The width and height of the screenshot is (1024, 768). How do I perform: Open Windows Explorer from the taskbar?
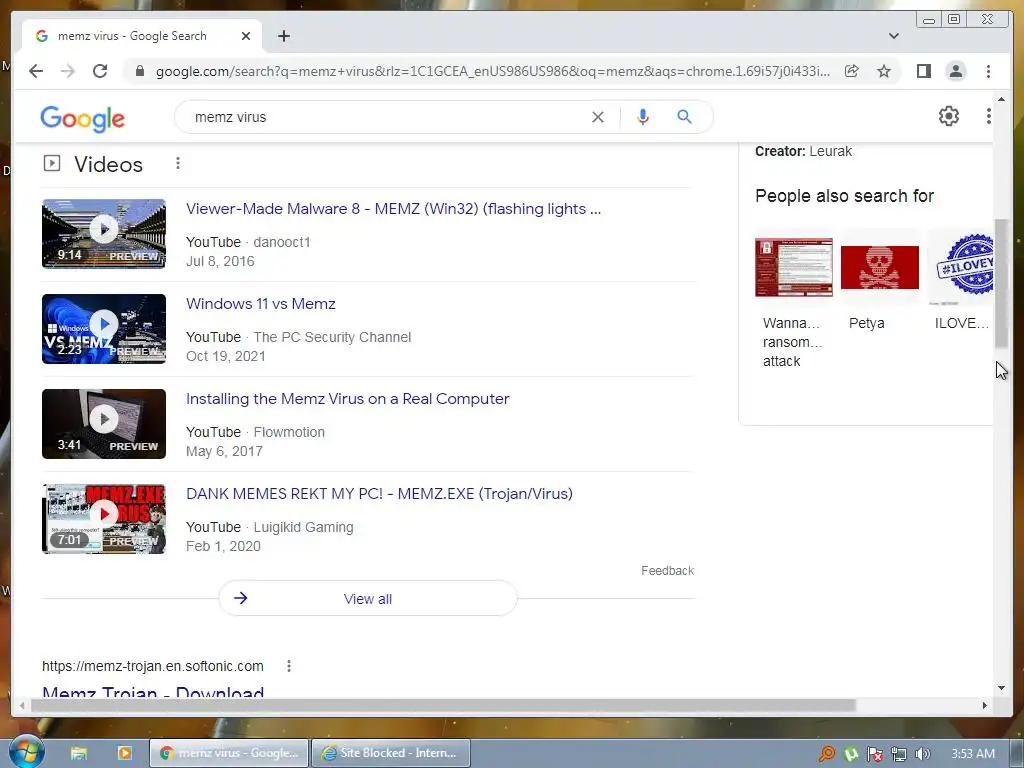point(79,753)
